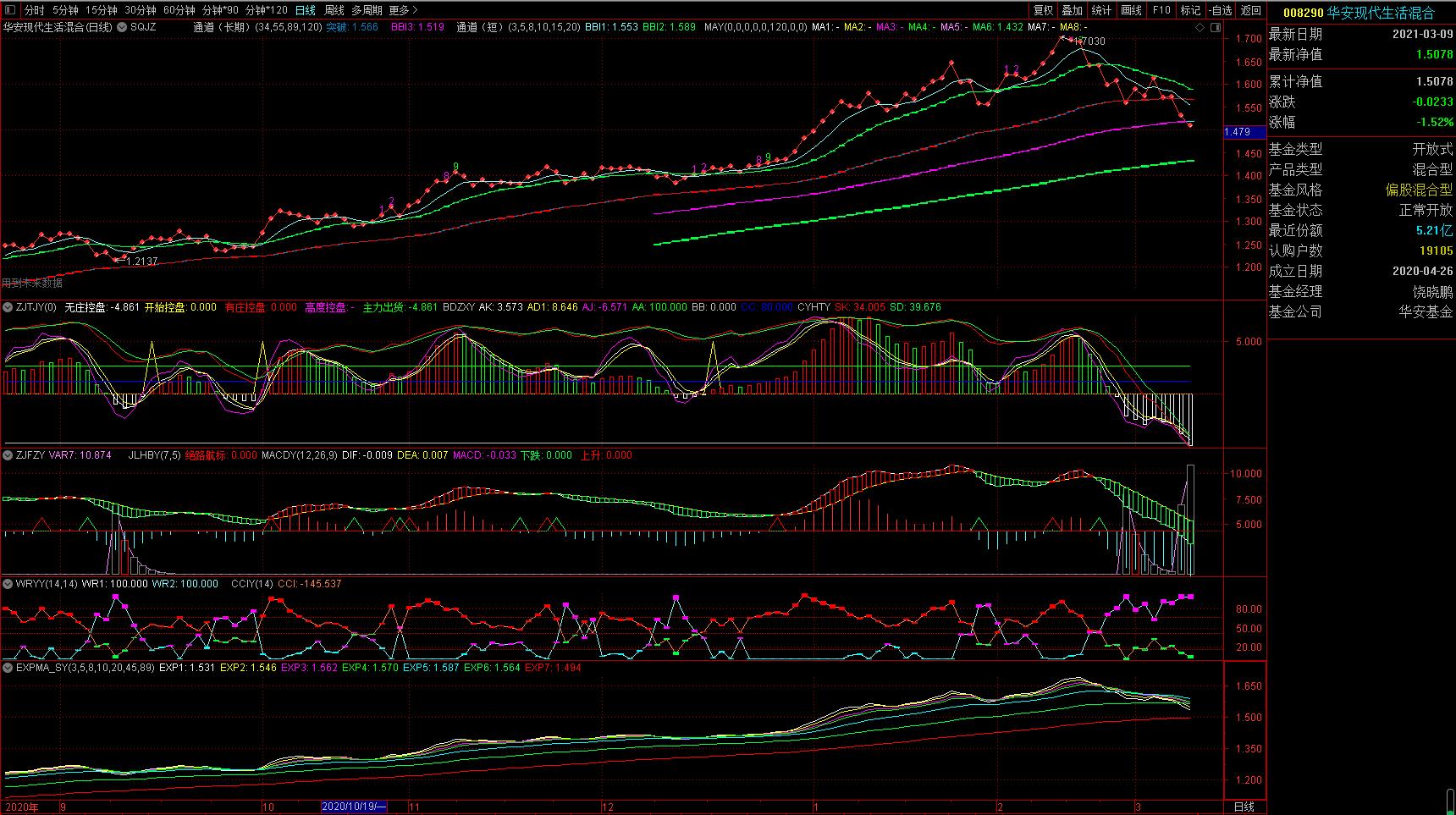Click -自选 to remove from watchlist

(x=1221, y=10)
